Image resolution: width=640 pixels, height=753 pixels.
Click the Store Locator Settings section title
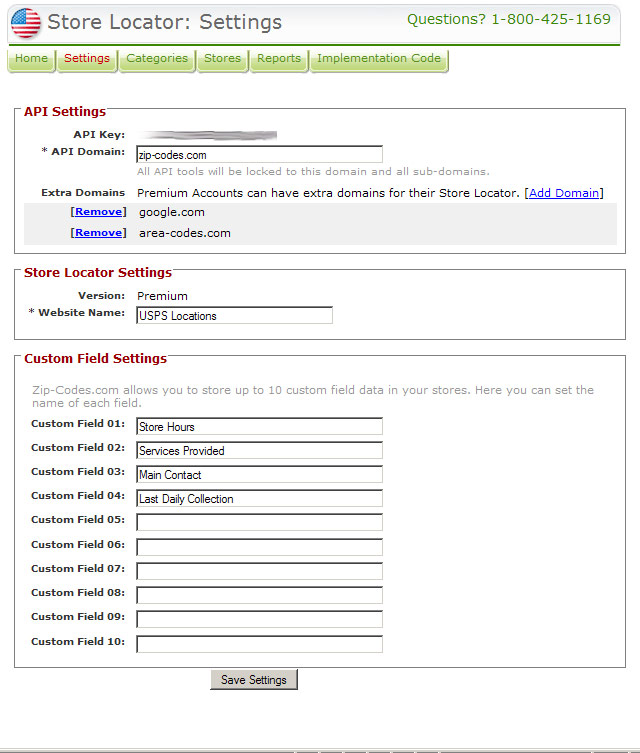tap(98, 273)
